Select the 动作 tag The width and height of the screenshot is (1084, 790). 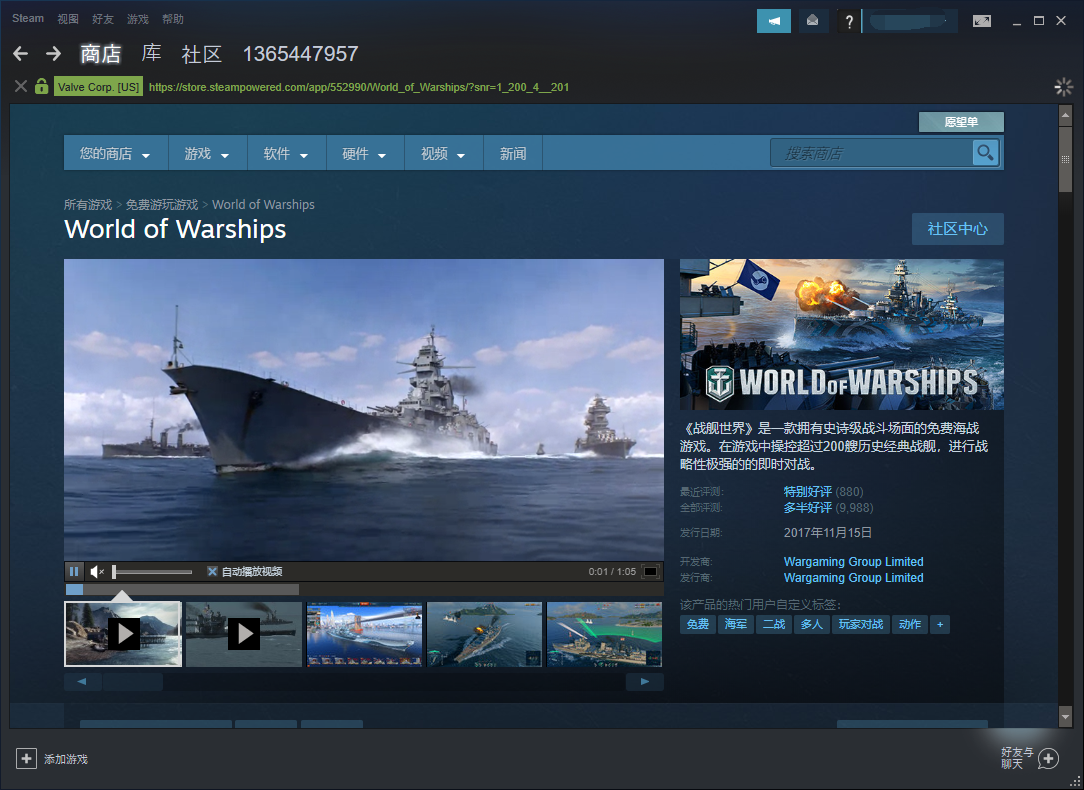click(x=910, y=624)
